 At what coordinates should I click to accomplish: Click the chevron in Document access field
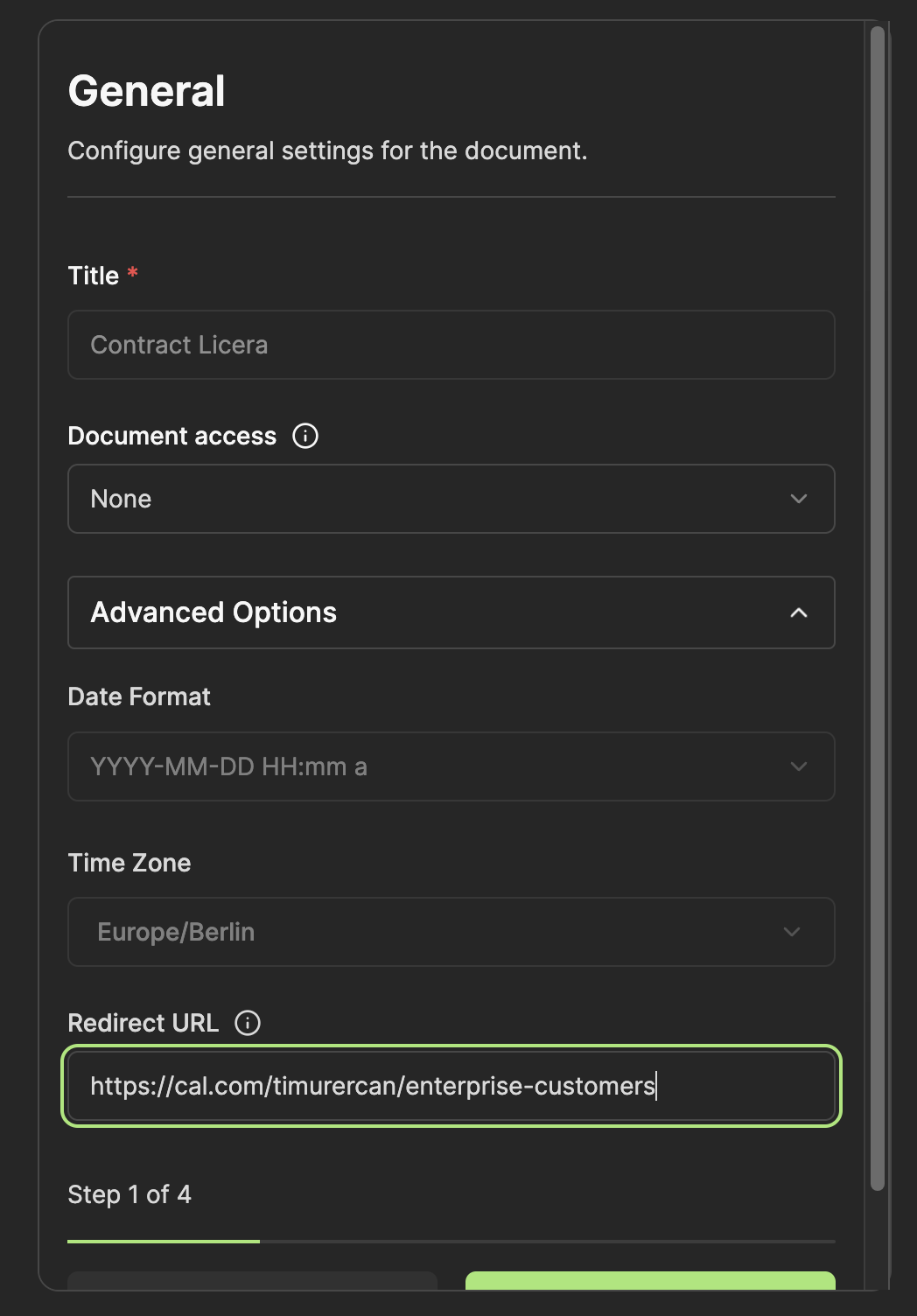click(798, 499)
